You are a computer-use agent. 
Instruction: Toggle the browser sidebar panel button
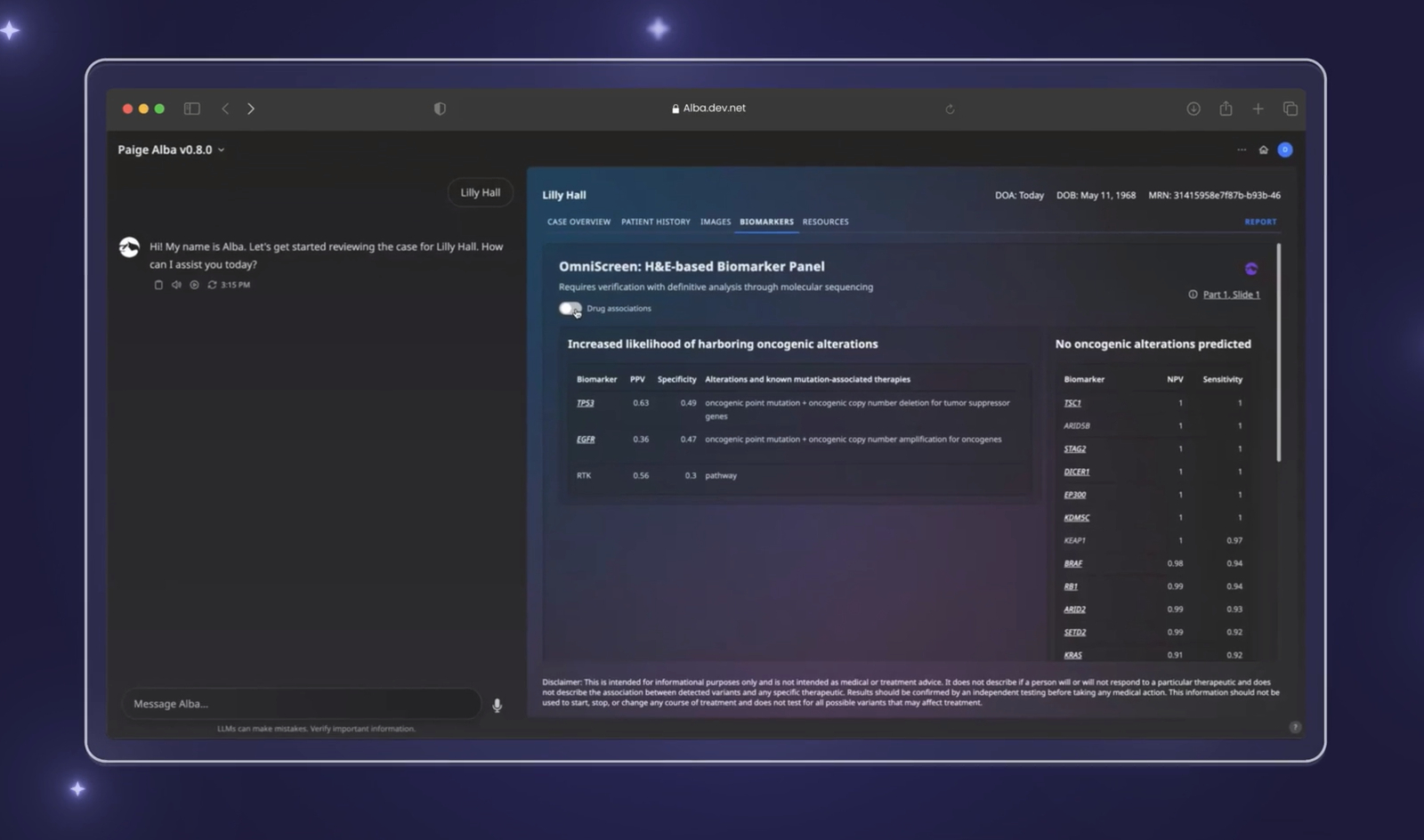(191, 109)
